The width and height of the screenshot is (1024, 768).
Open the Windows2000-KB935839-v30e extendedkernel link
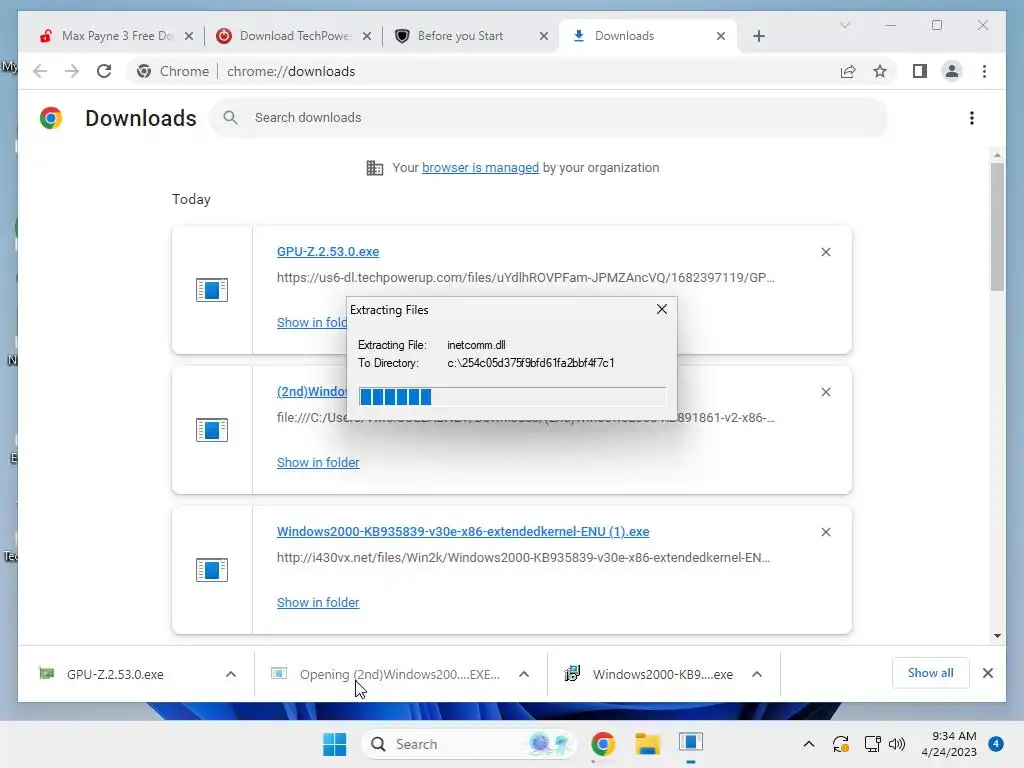(x=462, y=532)
